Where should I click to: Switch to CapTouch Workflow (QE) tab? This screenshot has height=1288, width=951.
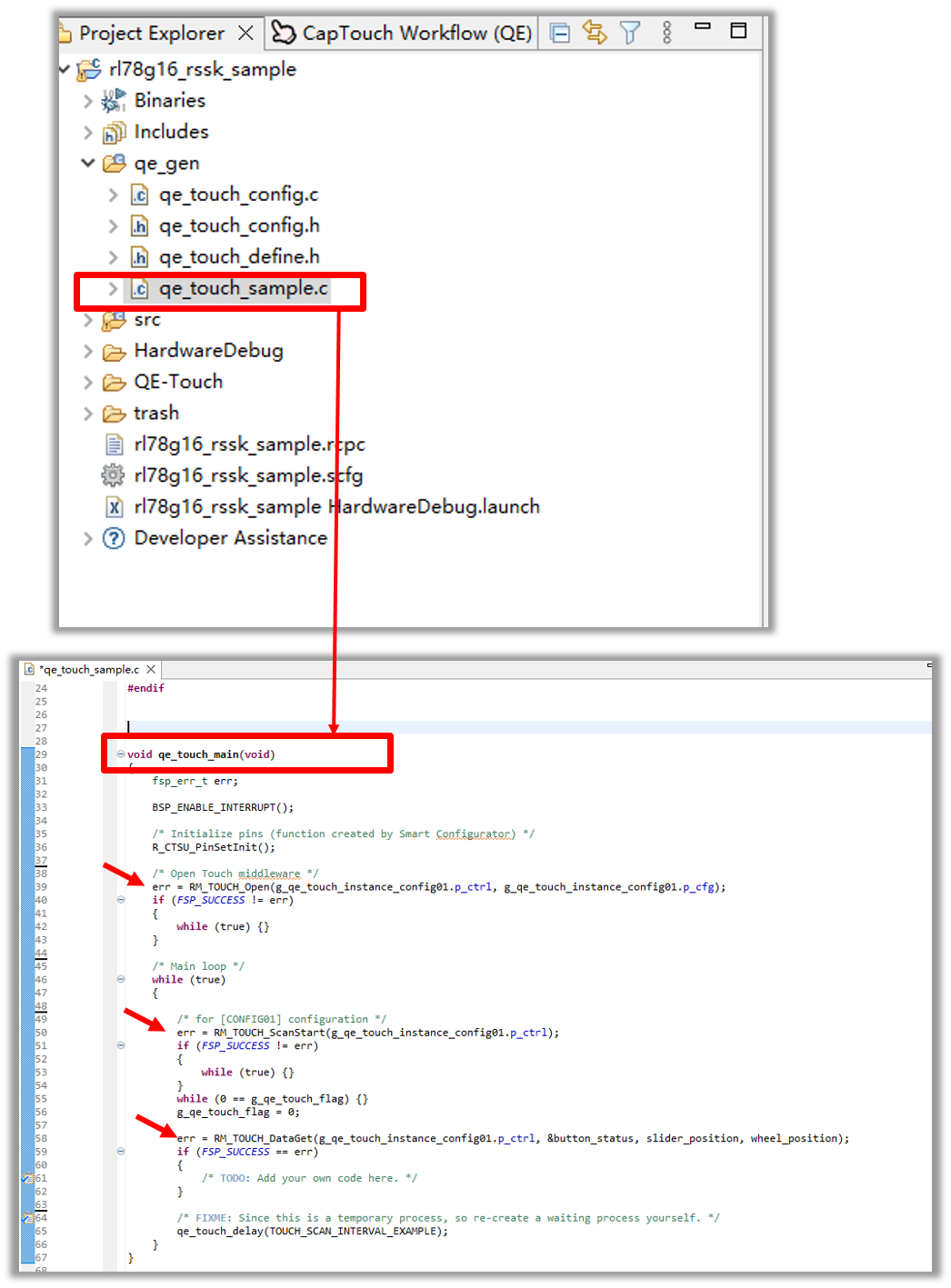click(403, 34)
